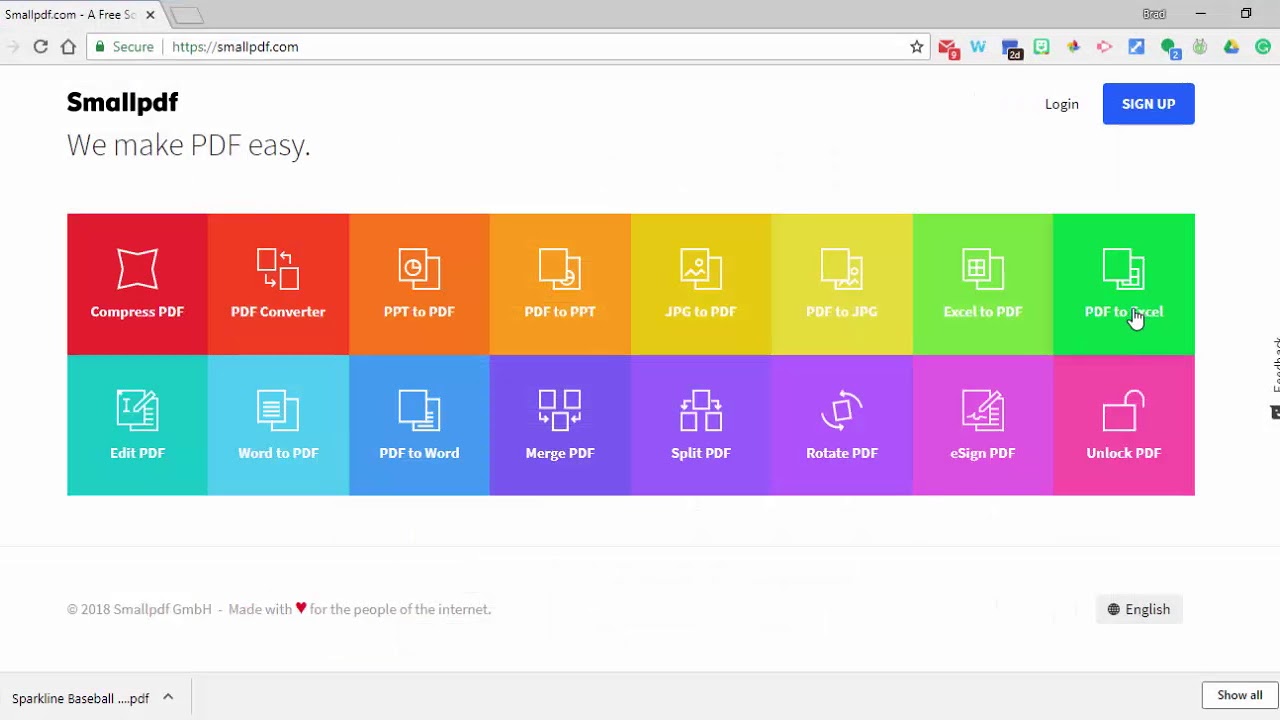View site info via the Secure padlock
The height and width of the screenshot is (720, 1280).
point(125,47)
